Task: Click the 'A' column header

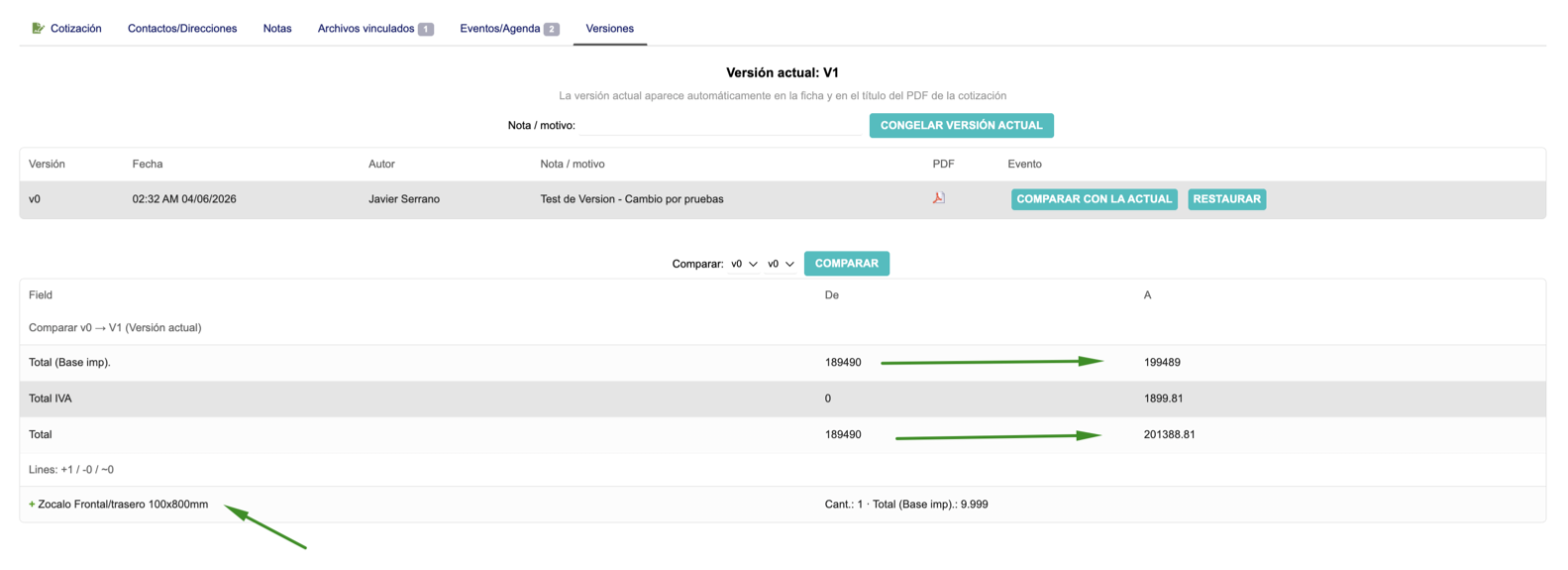Action: click(1147, 294)
